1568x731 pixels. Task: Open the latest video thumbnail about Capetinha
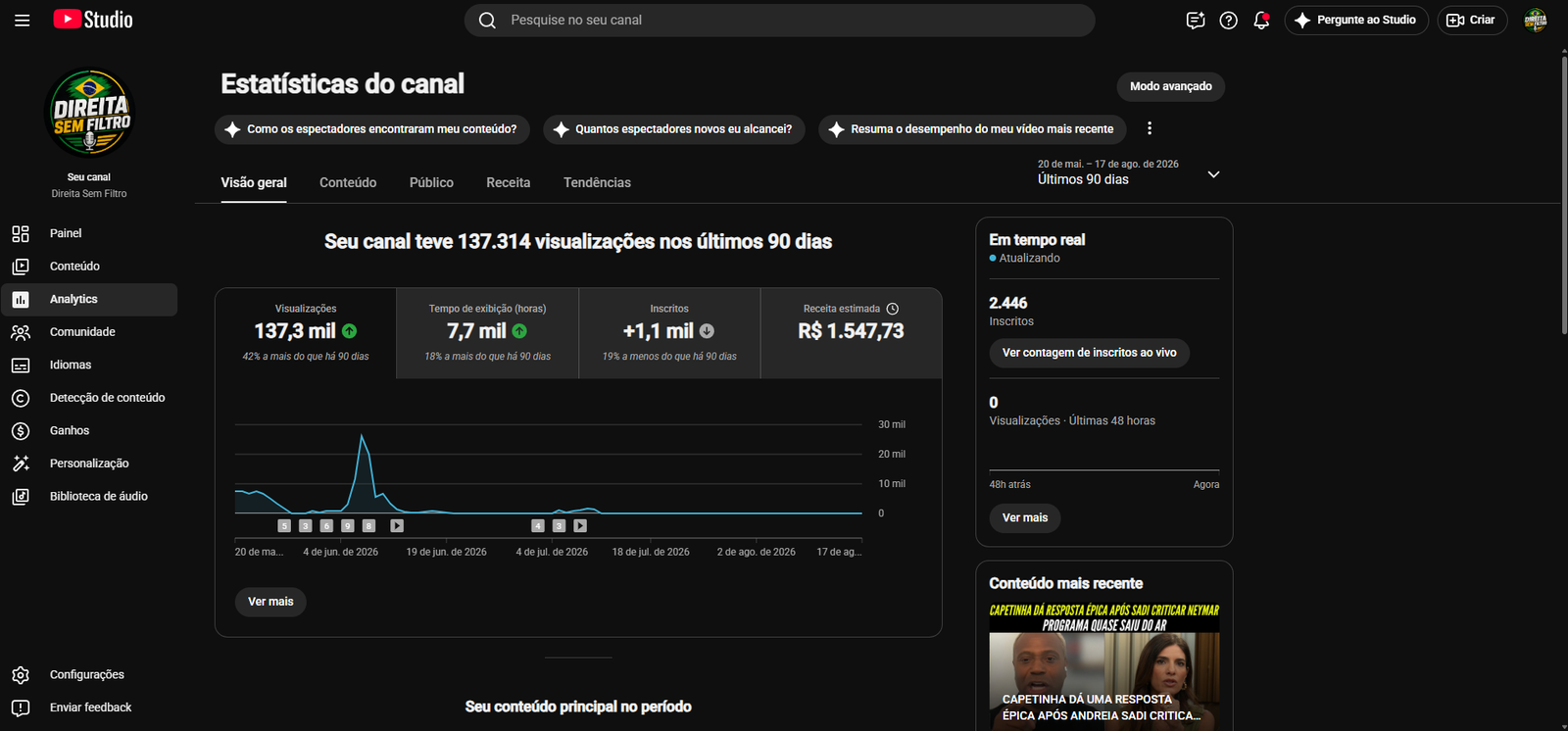point(1104,666)
